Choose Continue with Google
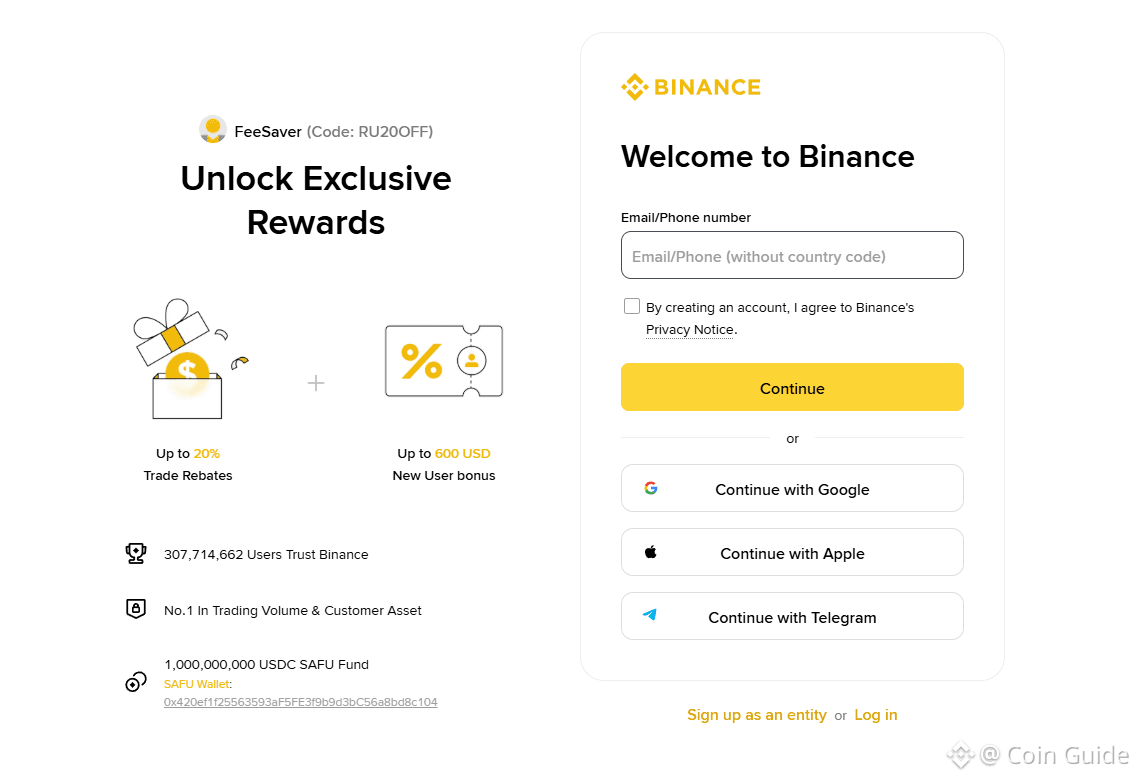The width and height of the screenshot is (1137, 780). coord(792,488)
